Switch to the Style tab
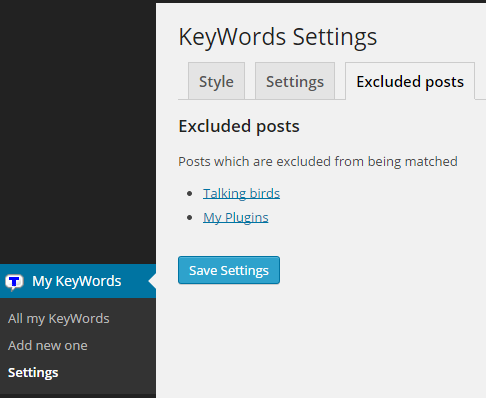 coord(216,81)
